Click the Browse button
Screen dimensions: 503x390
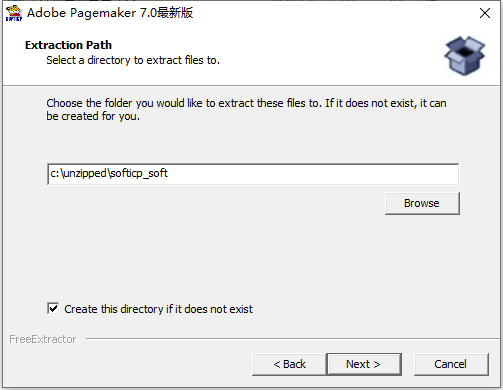point(422,203)
